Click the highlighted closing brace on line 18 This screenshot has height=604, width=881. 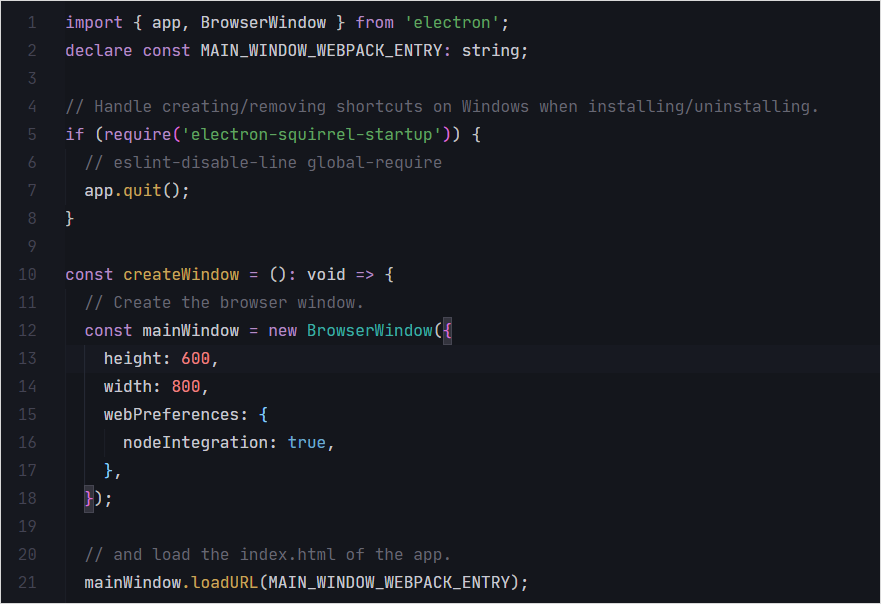[87, 498]
